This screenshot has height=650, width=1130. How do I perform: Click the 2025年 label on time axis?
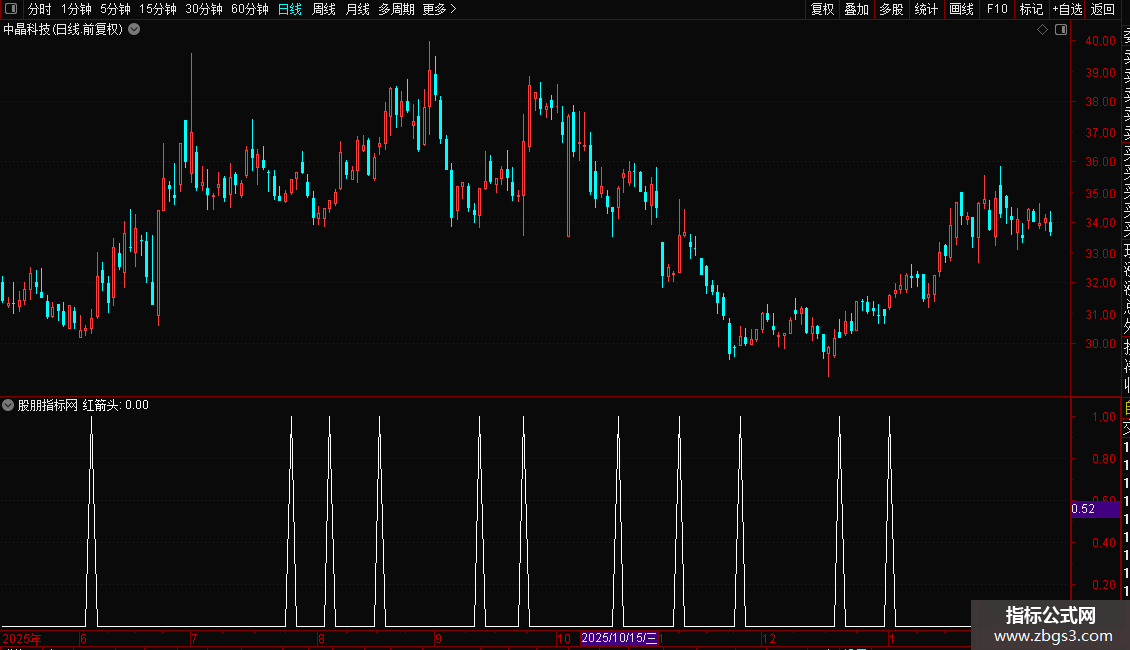tap(22, 638)
